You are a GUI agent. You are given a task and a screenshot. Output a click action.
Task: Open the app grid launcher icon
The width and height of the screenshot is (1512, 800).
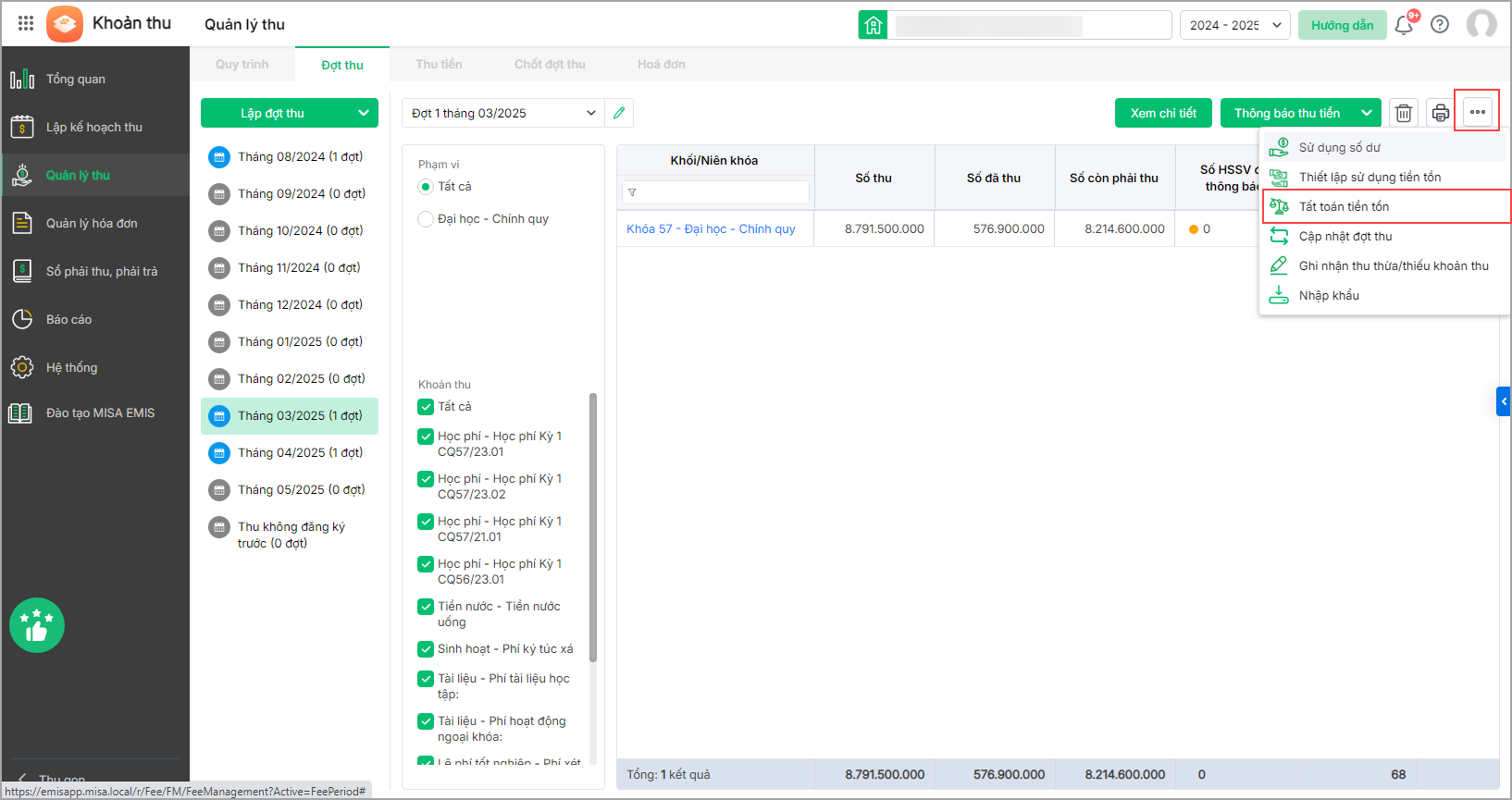[x=26, y=24]
